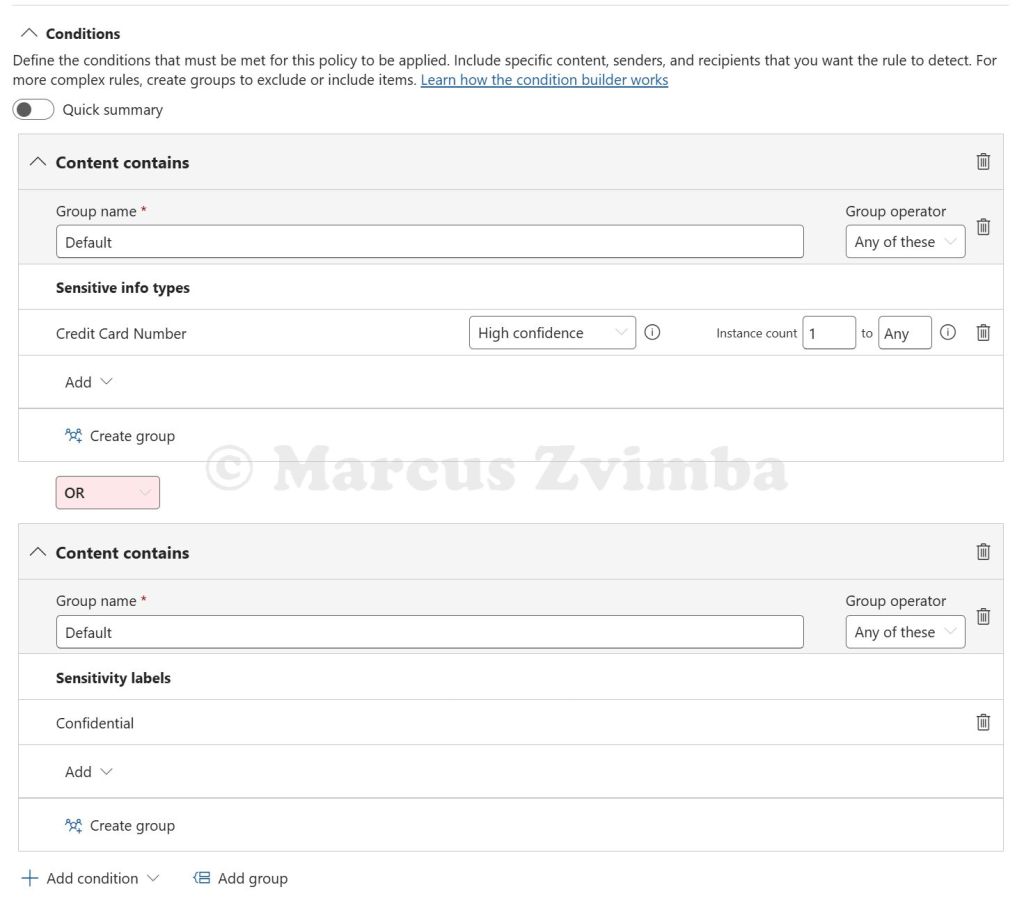
Task: Delete the first Default group
Action: click(x=983, y=227)
